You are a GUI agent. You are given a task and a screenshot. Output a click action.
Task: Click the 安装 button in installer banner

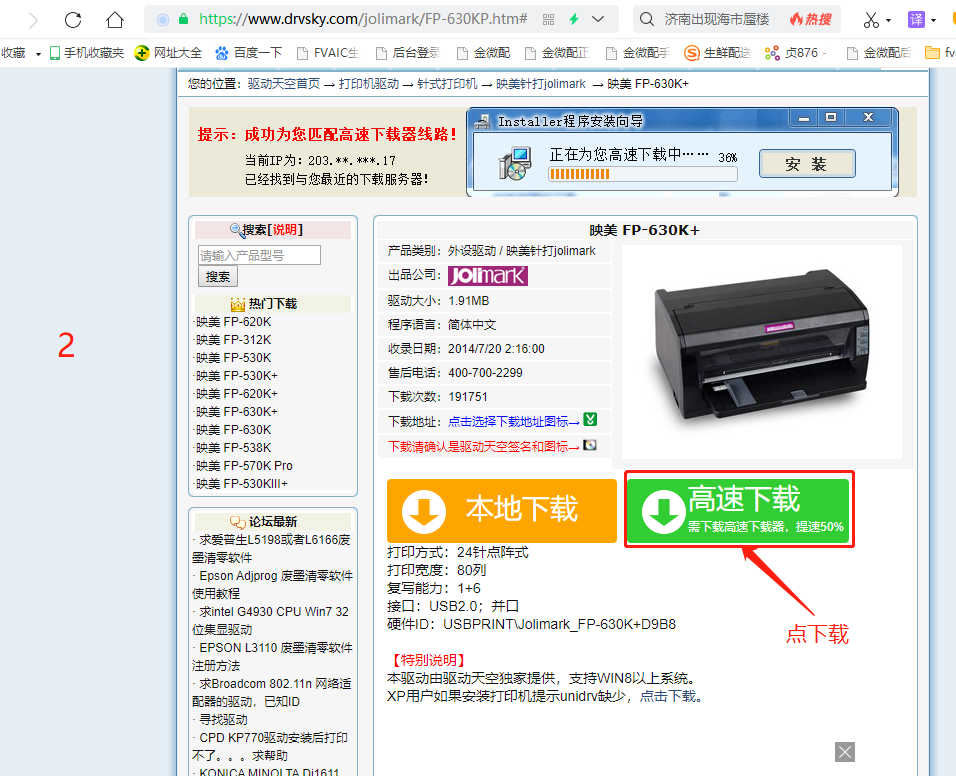coord(806,164)
